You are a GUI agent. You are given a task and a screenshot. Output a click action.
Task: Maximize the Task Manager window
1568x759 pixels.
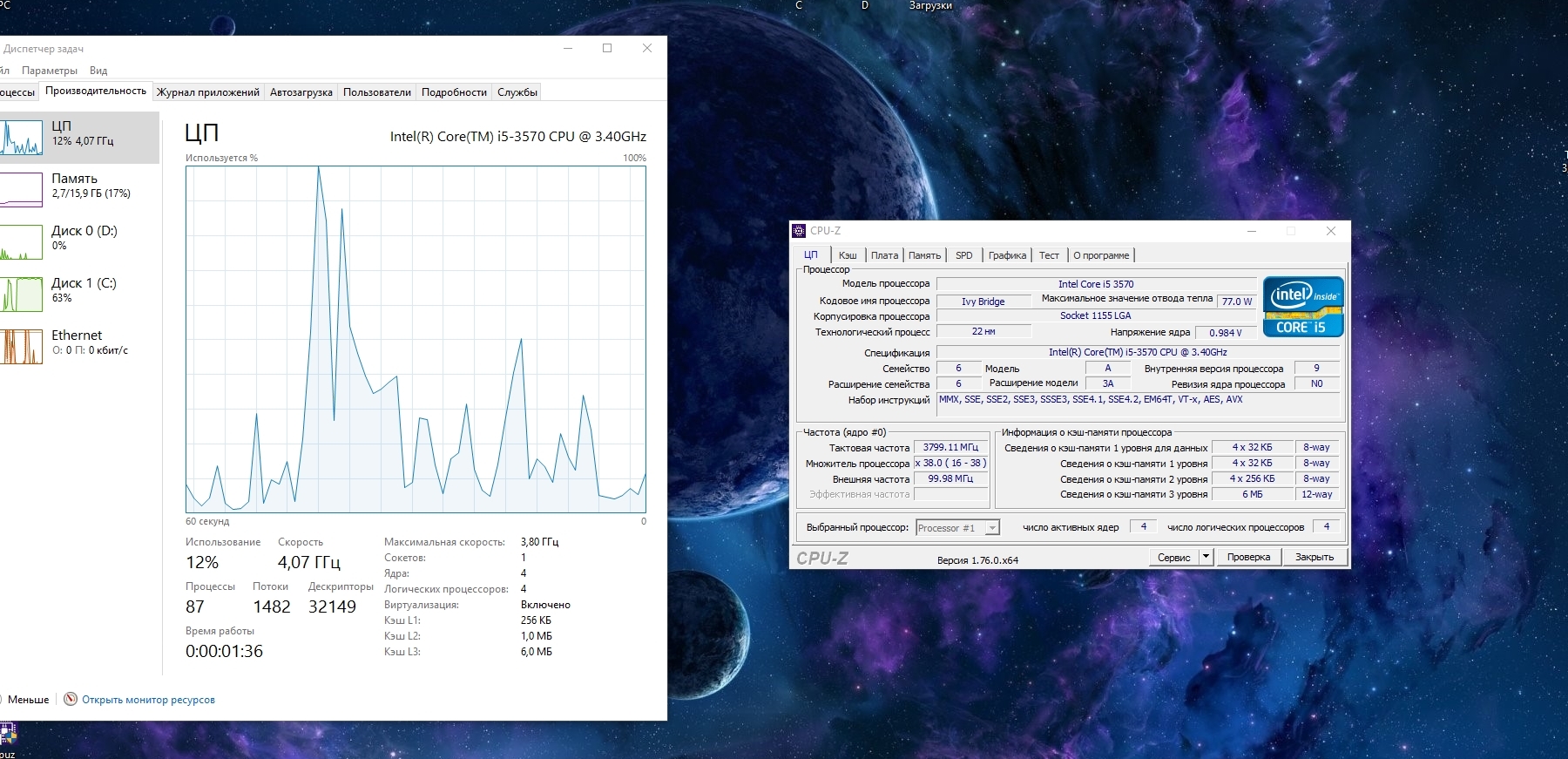607,48
